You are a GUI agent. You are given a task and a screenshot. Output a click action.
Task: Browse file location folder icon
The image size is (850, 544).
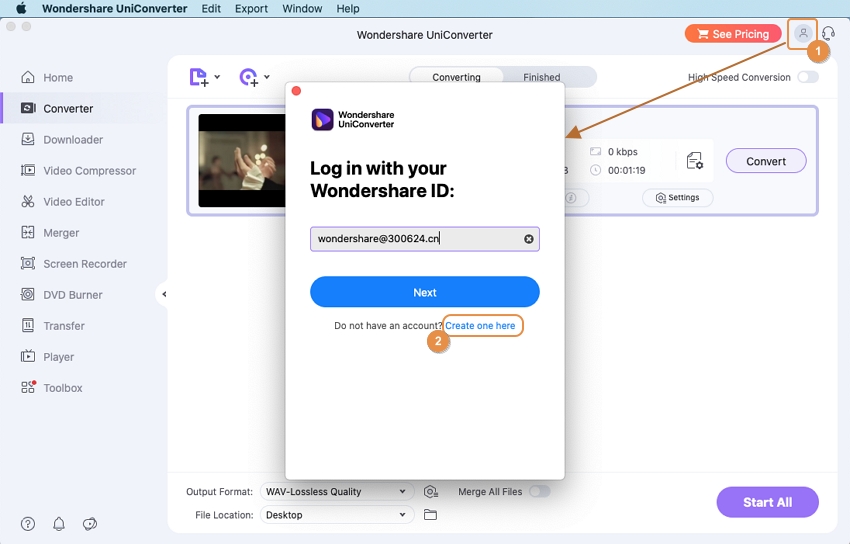[430, 515]
